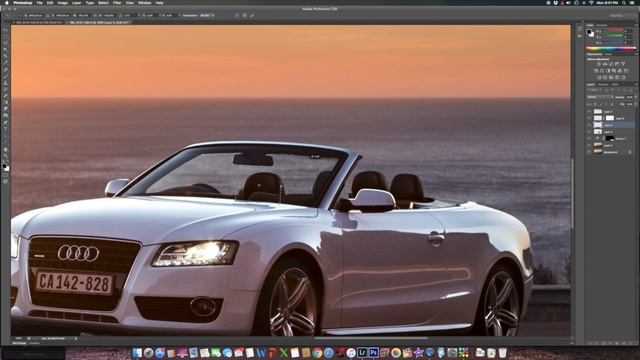Open the Image menu
640x360 pixels.
tap(62, 3)
